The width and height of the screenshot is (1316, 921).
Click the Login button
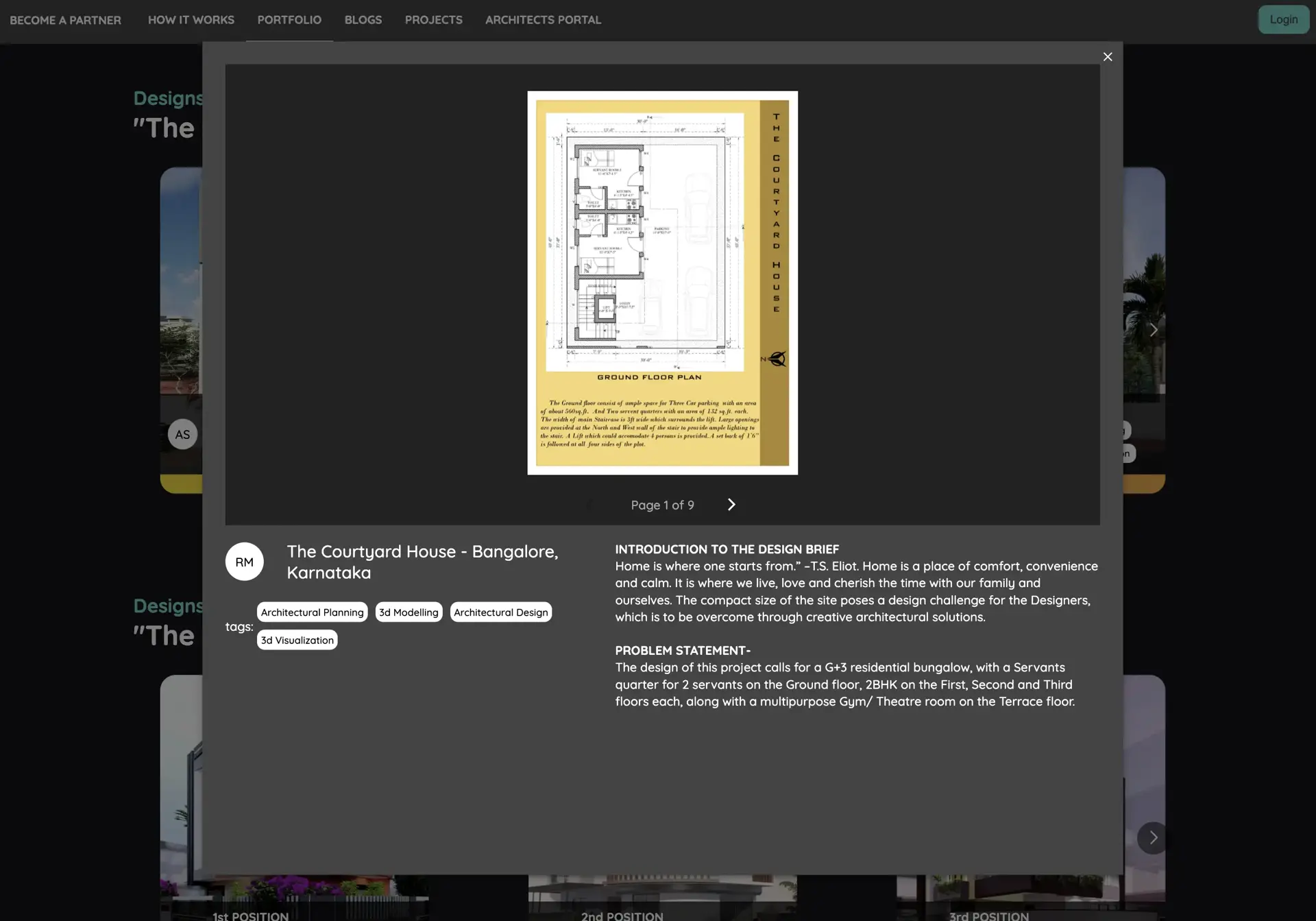tap(1283, 19)
